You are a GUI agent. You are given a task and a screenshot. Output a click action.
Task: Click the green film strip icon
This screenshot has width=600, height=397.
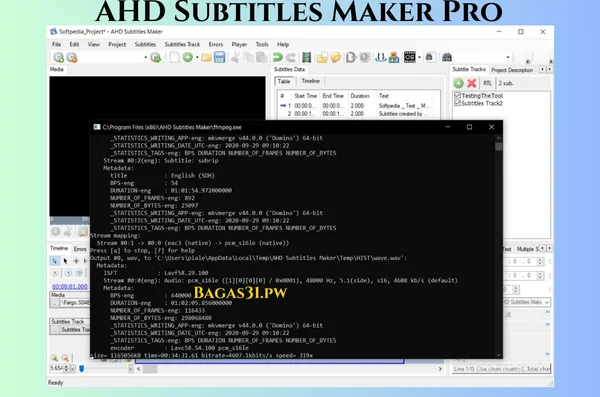(307, 57)
